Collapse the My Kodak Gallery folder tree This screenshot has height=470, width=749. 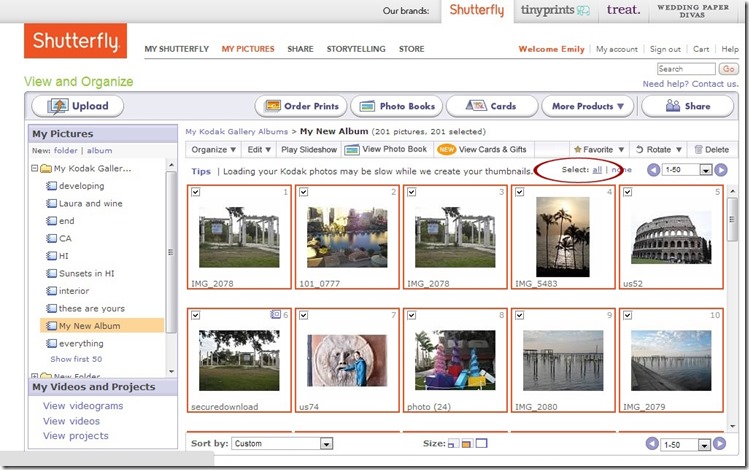click(35, 169)
